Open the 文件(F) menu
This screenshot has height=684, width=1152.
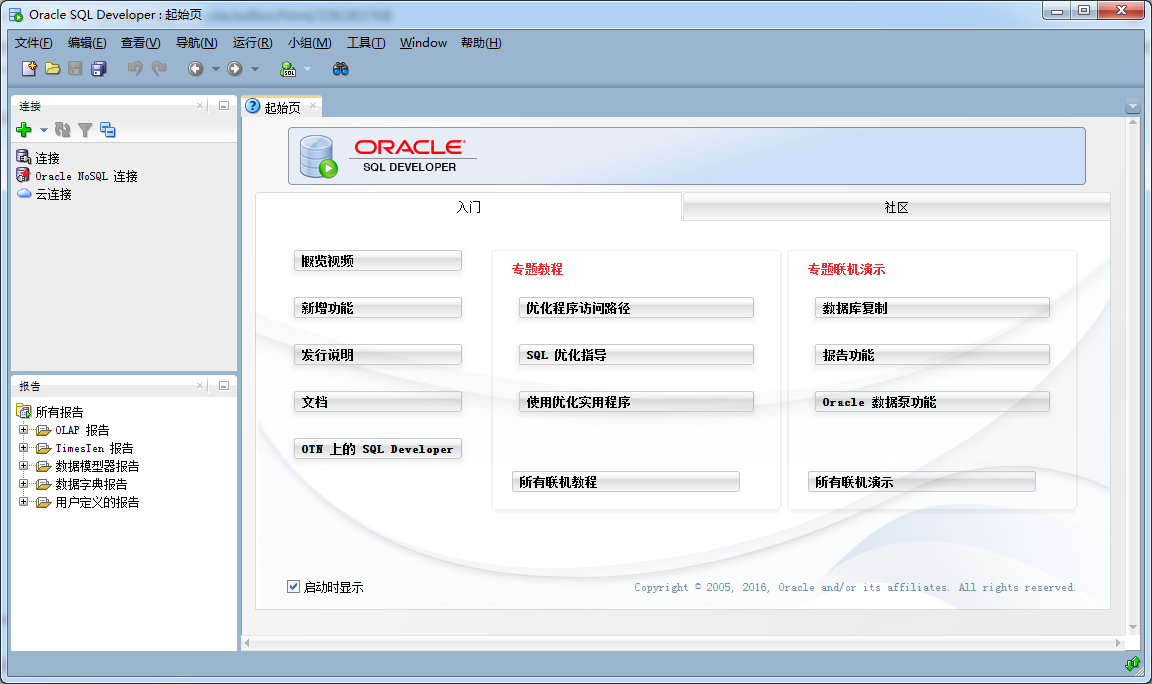[x=34, y=43]
